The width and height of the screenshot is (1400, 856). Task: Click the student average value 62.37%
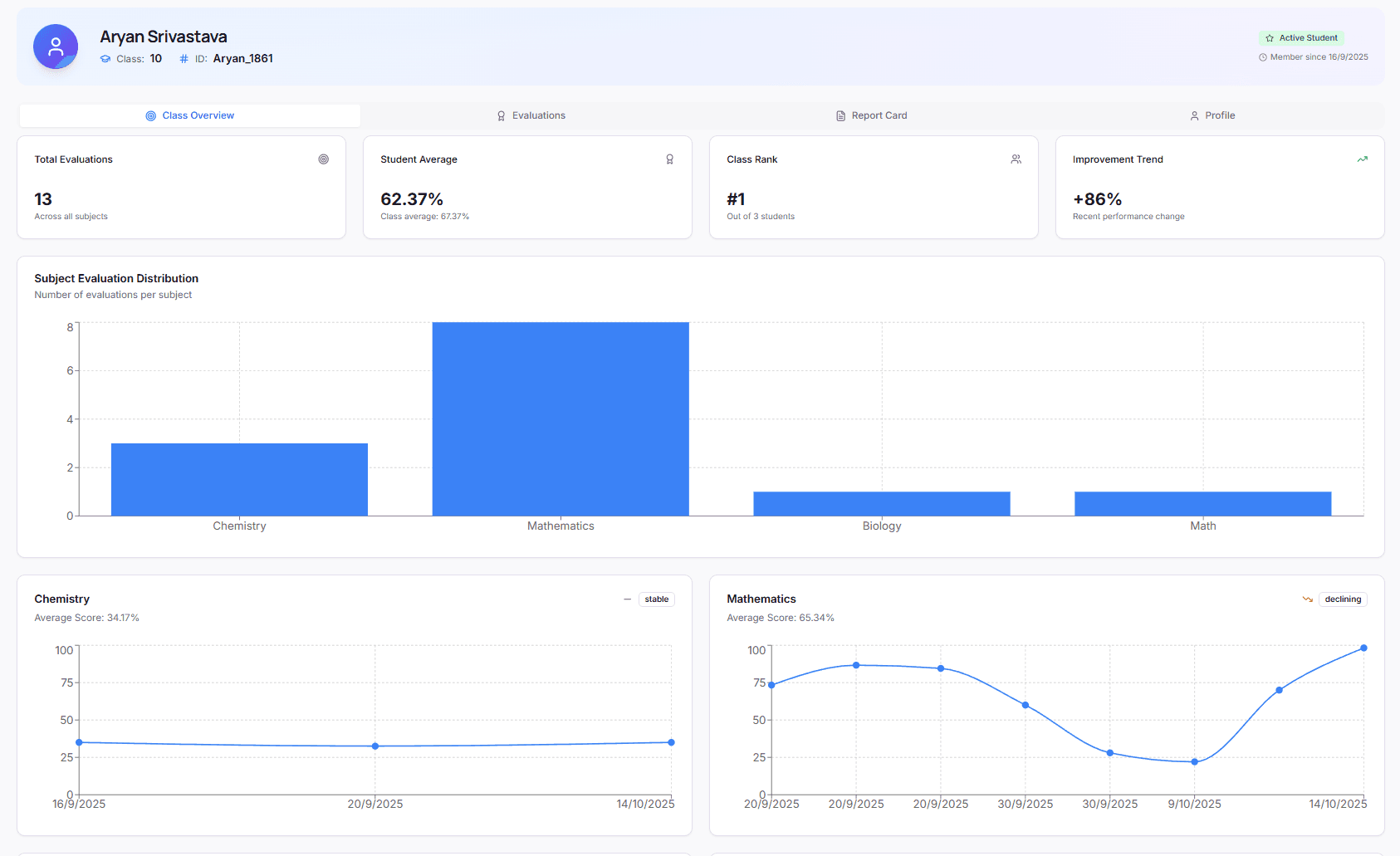tap(412, 199)
